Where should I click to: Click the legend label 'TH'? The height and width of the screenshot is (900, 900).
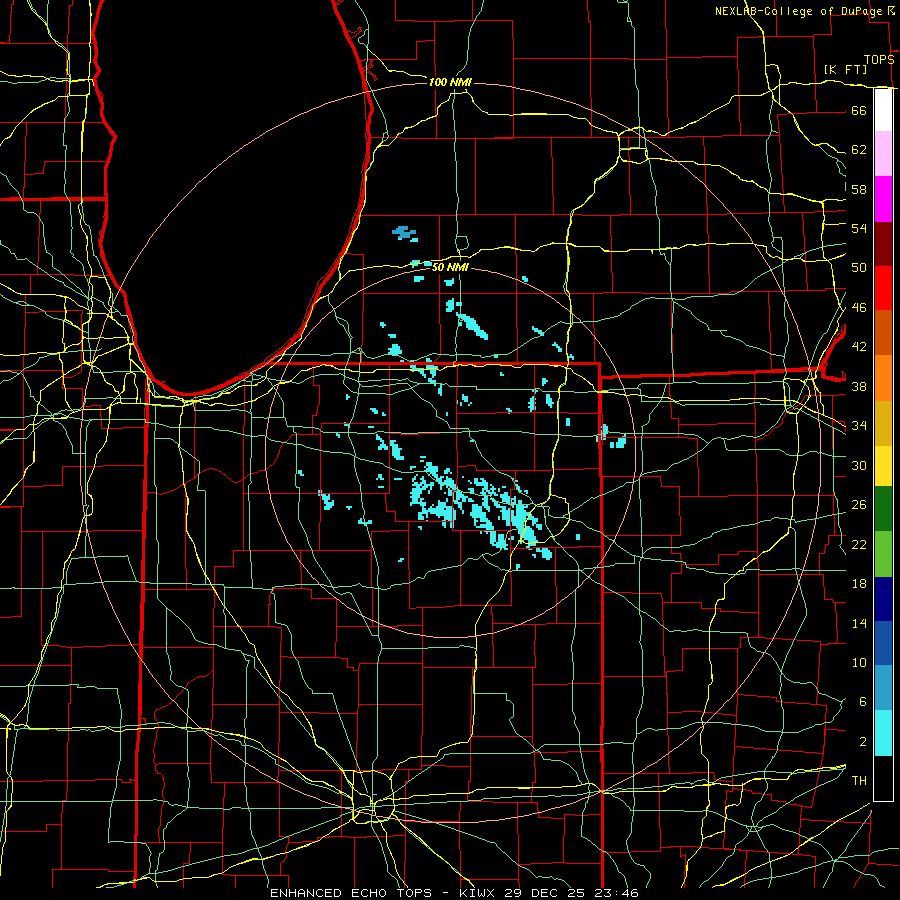(x=859, y=781)
